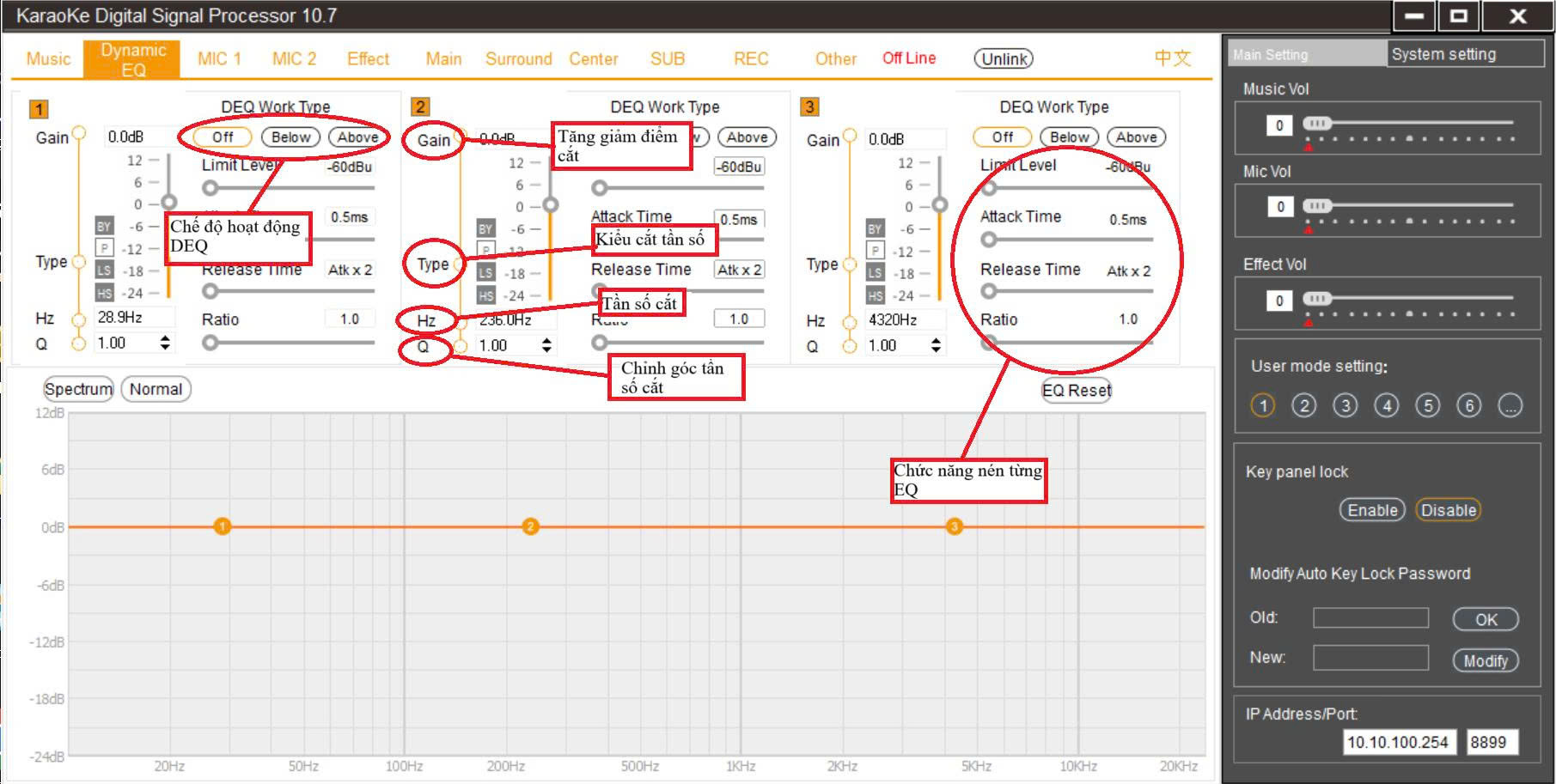The width and height of the screenshot is (1556, 784).
Task: Select LS filter type in band 3
Action: click(x=875, y=273)
